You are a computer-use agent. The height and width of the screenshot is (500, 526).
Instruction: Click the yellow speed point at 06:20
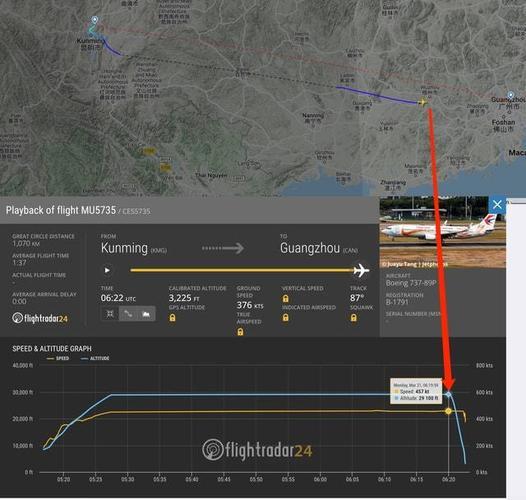pyautogui.click(x=448, y=411)
